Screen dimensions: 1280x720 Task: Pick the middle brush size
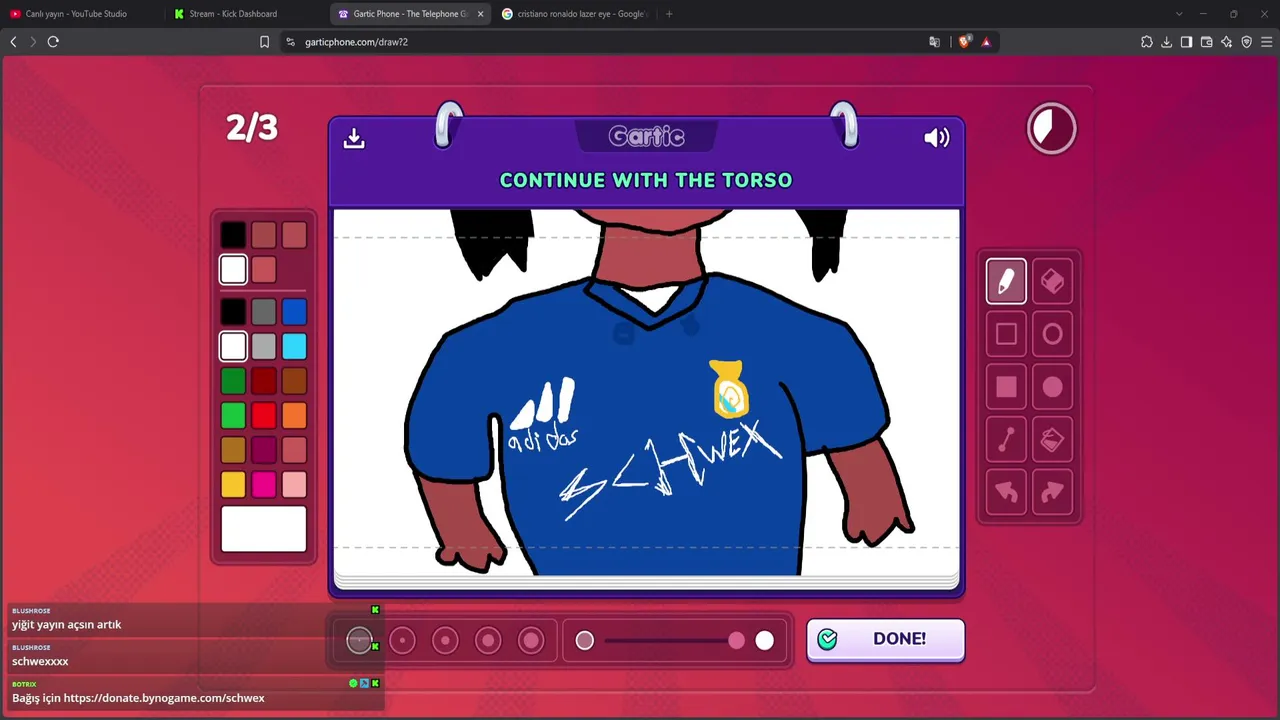(445, 640)
